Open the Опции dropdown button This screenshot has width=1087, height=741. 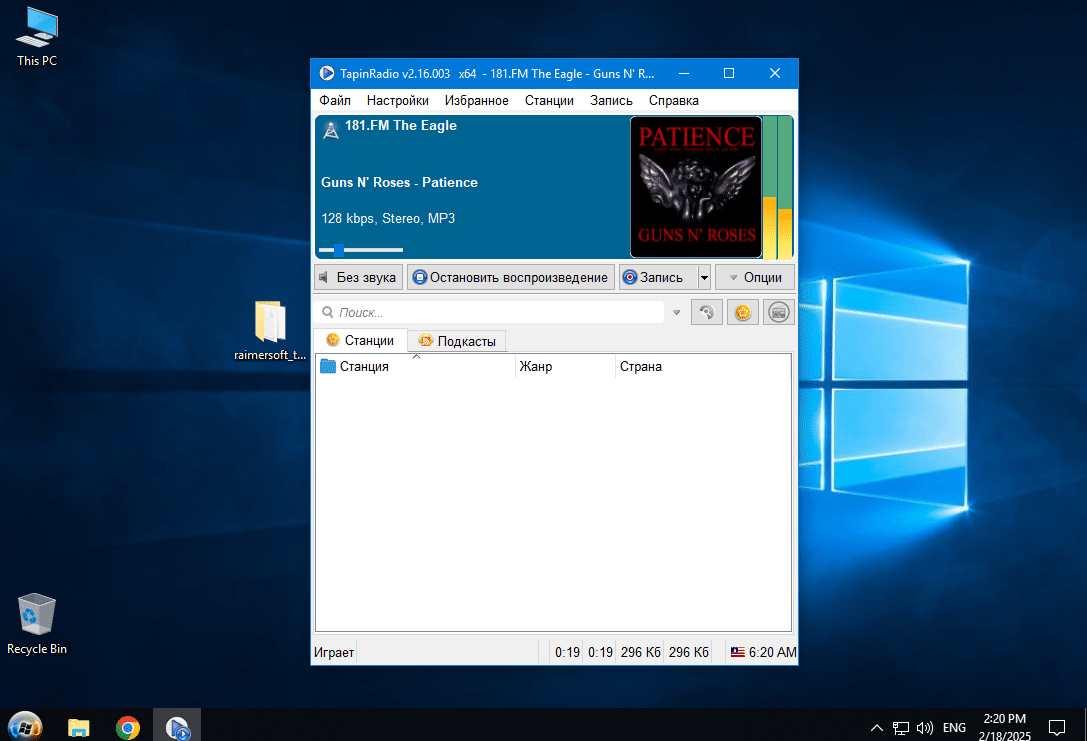click(x=755, y=277)
